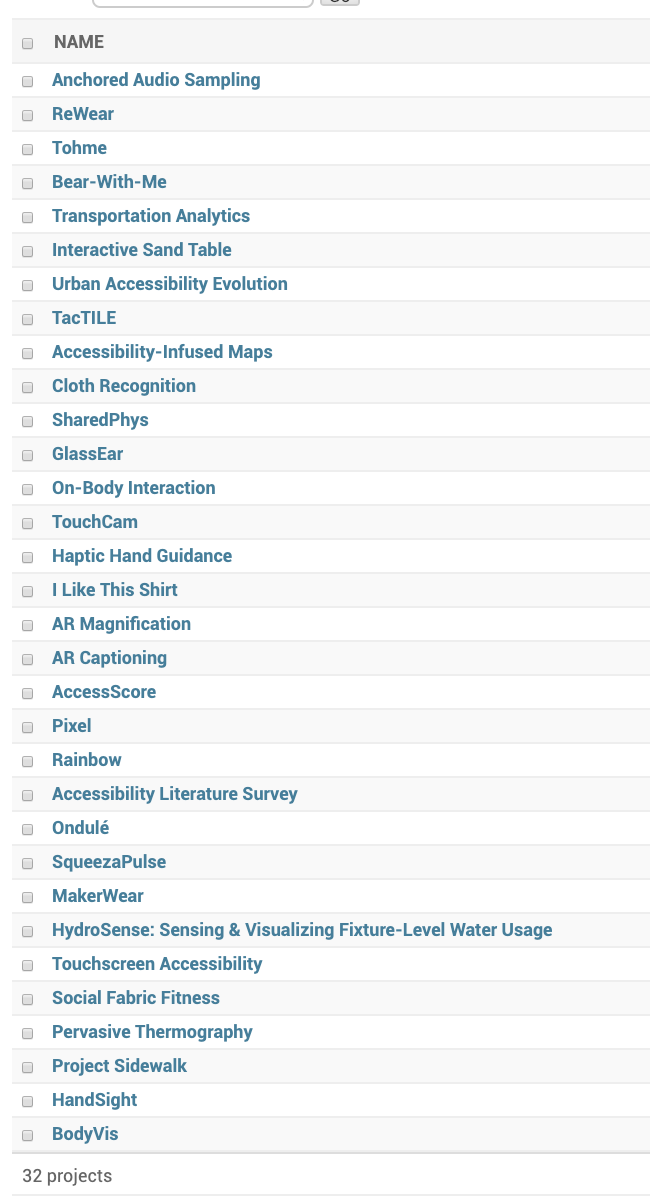The height and width of the screenshot is (1198, 650).
Task: Open the Social Fabric Fitness page
Action: (x=136, y=997)
